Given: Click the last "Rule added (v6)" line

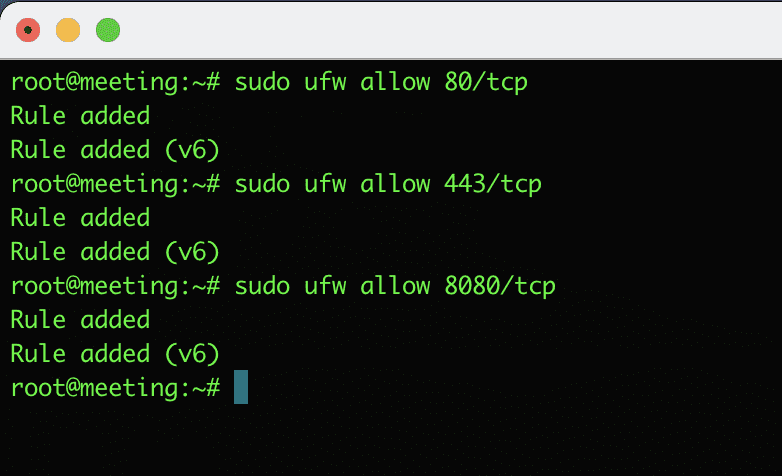Looking at the screenshot, I should click(x=114, y=354).
